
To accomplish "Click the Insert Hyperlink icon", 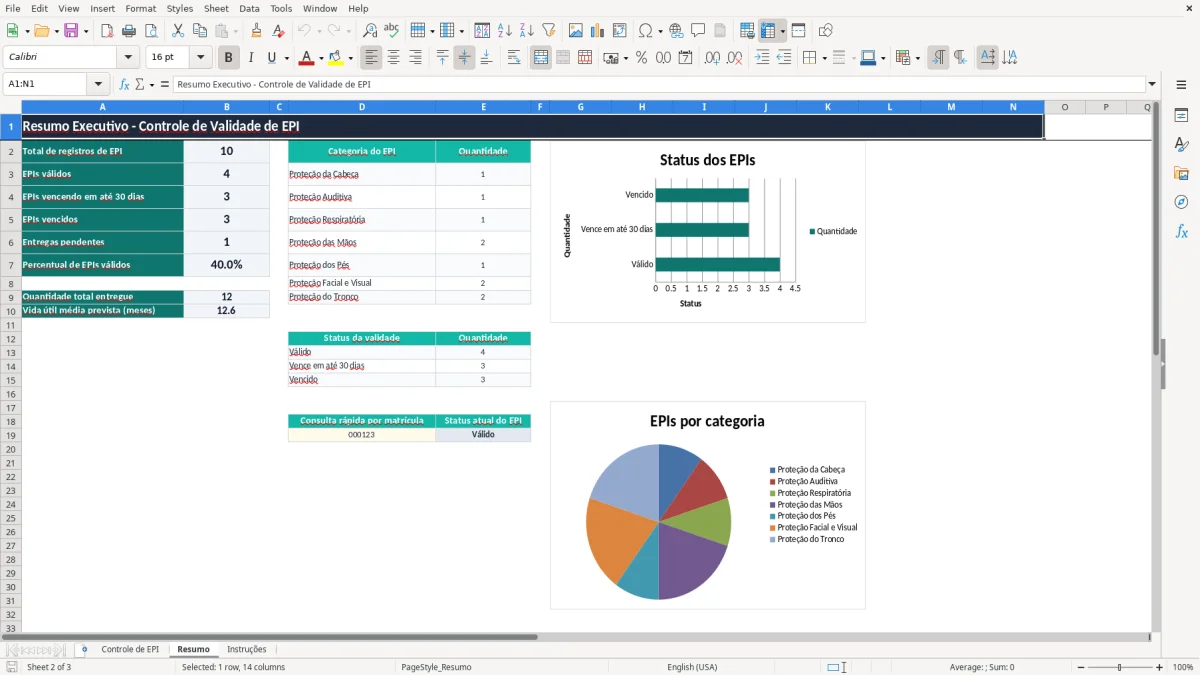I will click(677, 31).
